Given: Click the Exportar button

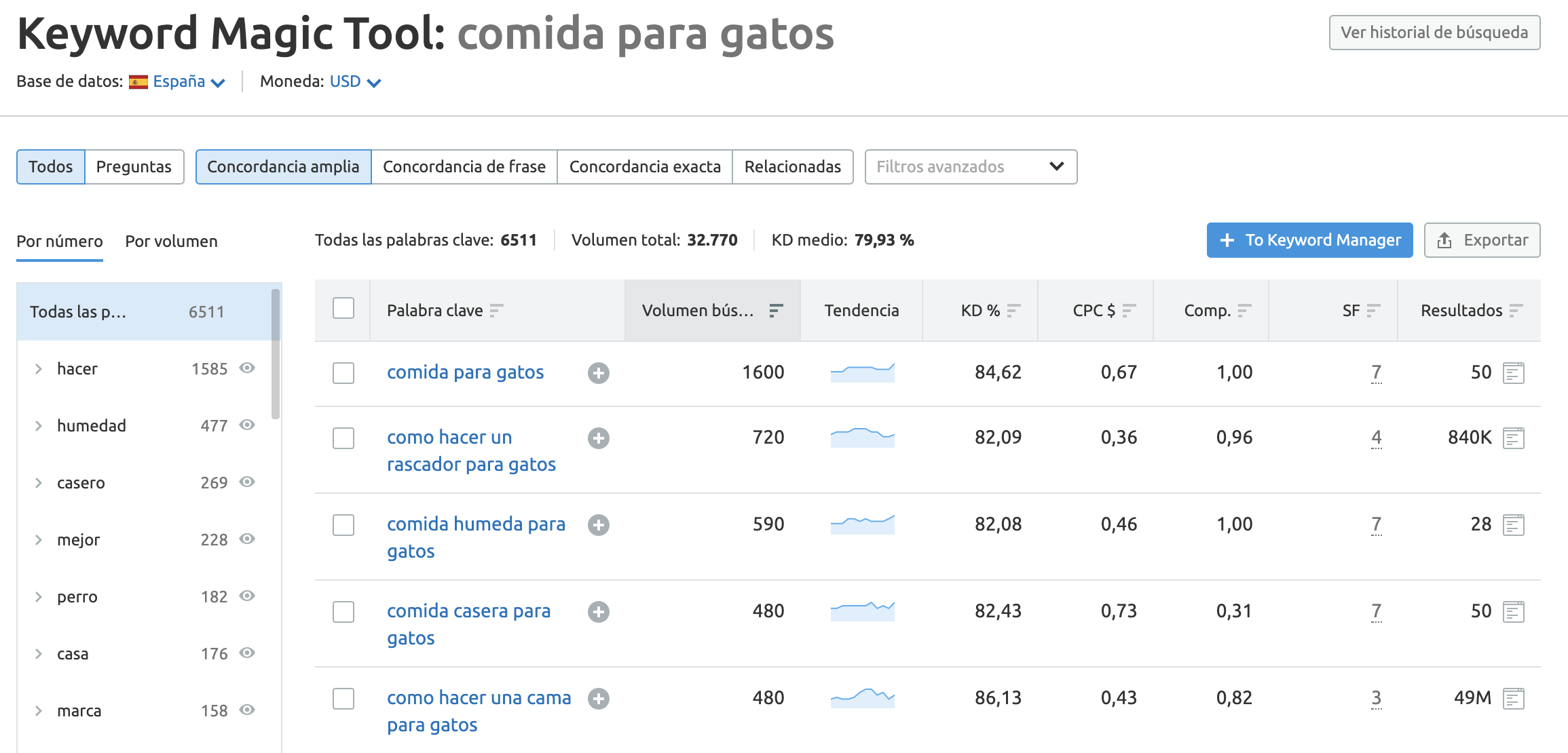Looking at the screenshot, I should [1482, 240].
